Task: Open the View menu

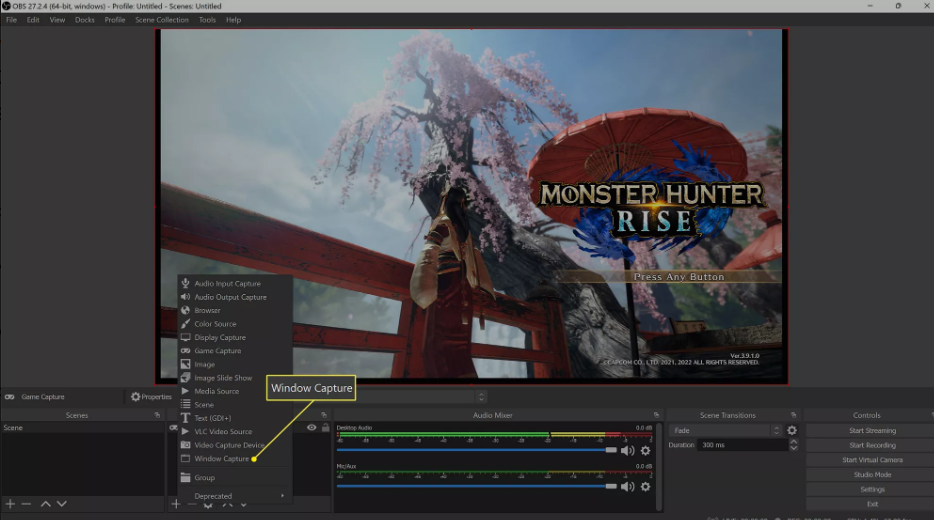Action: (x=57, y=20)
